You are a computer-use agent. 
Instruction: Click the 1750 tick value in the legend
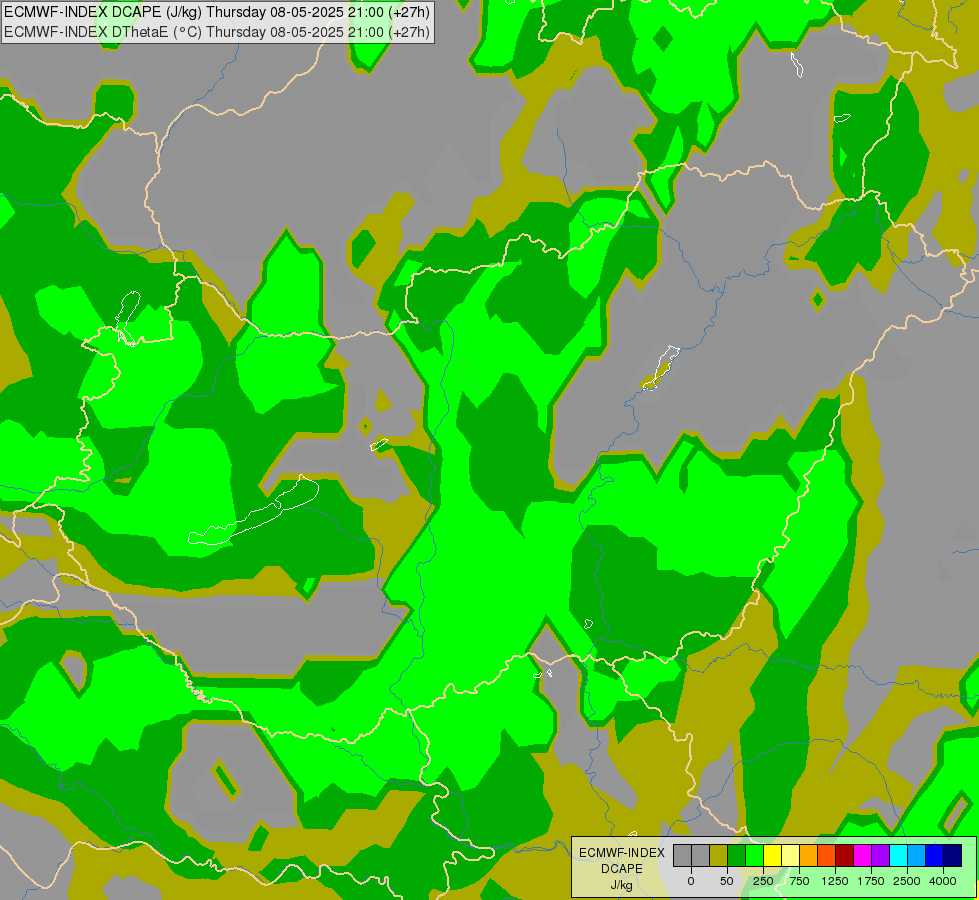coord(871,881)
